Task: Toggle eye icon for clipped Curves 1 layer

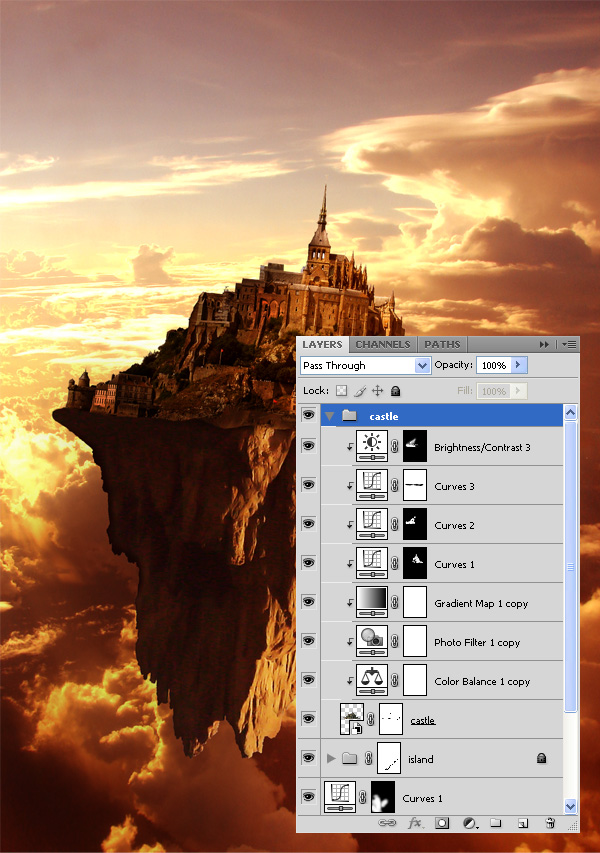Action: point(308,563)
